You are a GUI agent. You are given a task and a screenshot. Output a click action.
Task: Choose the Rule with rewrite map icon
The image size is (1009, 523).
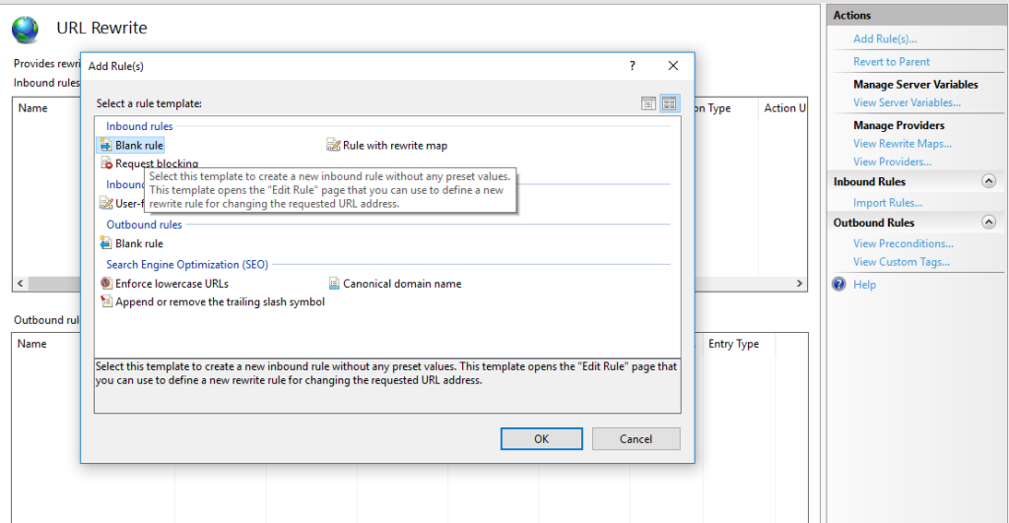(334, 146)
